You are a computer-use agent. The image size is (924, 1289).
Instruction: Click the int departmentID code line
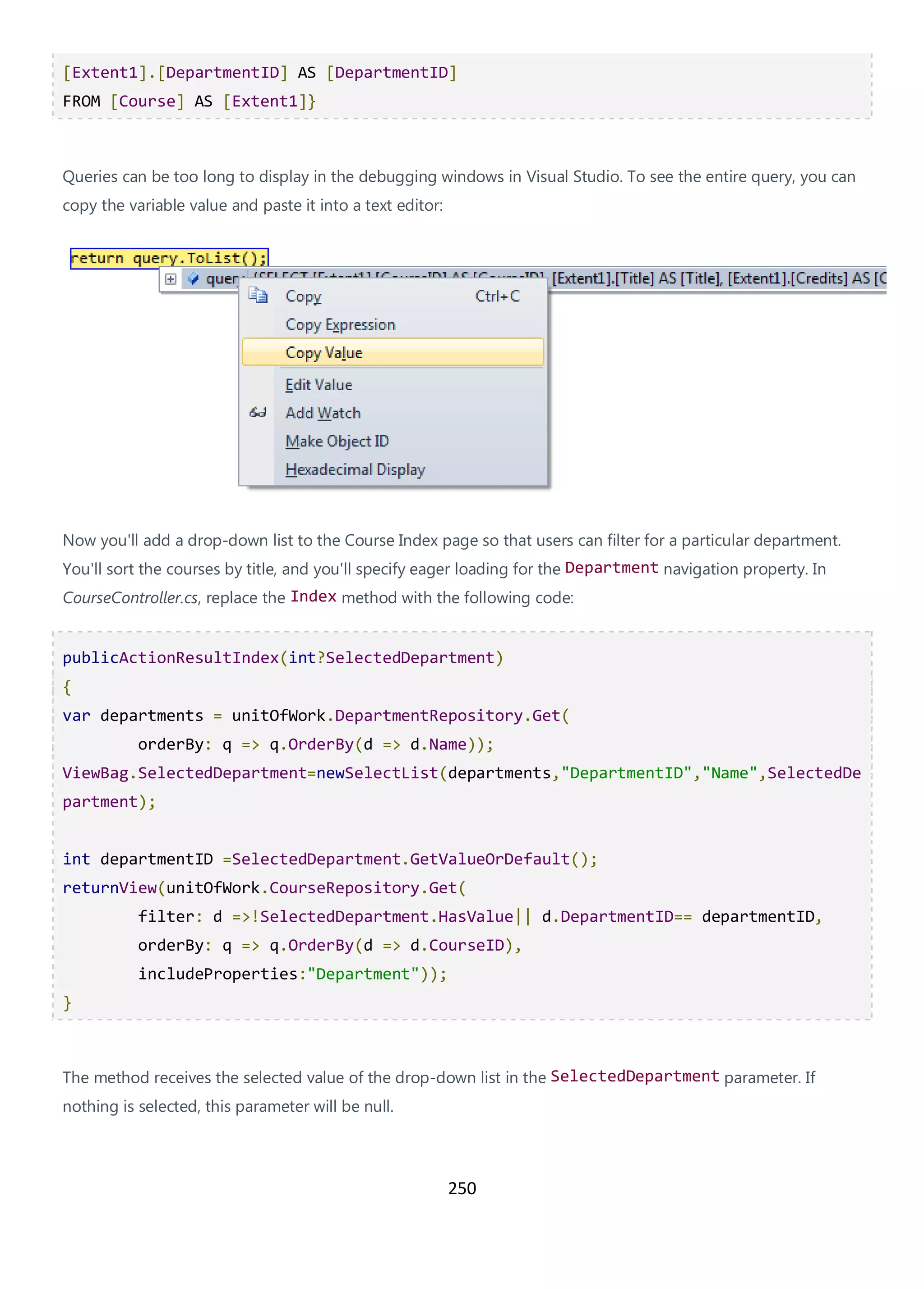[330, 859]
